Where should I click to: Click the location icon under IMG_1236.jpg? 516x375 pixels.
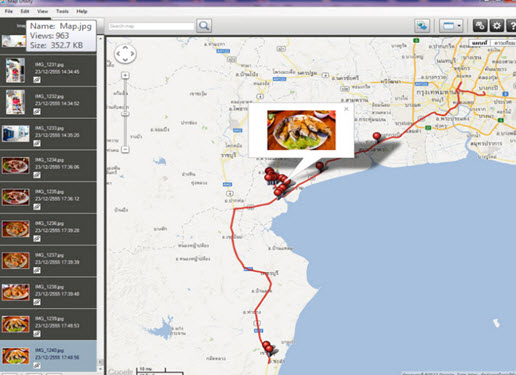tap(37, 238)
